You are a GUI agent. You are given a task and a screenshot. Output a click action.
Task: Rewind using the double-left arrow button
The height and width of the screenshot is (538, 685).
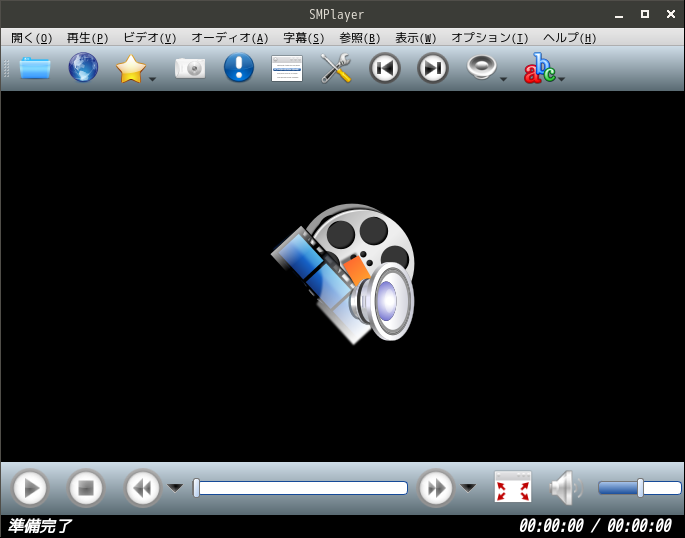(x=142, y=488)
